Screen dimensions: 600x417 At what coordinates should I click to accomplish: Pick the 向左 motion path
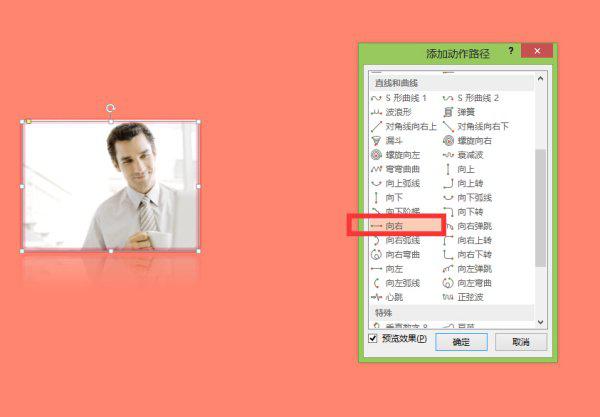coord(392,269)
